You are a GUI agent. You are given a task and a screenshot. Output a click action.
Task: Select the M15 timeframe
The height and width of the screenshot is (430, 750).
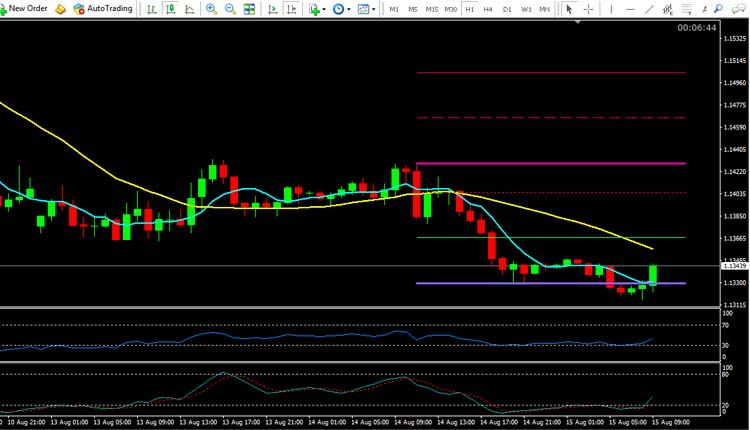click(432, 9)
